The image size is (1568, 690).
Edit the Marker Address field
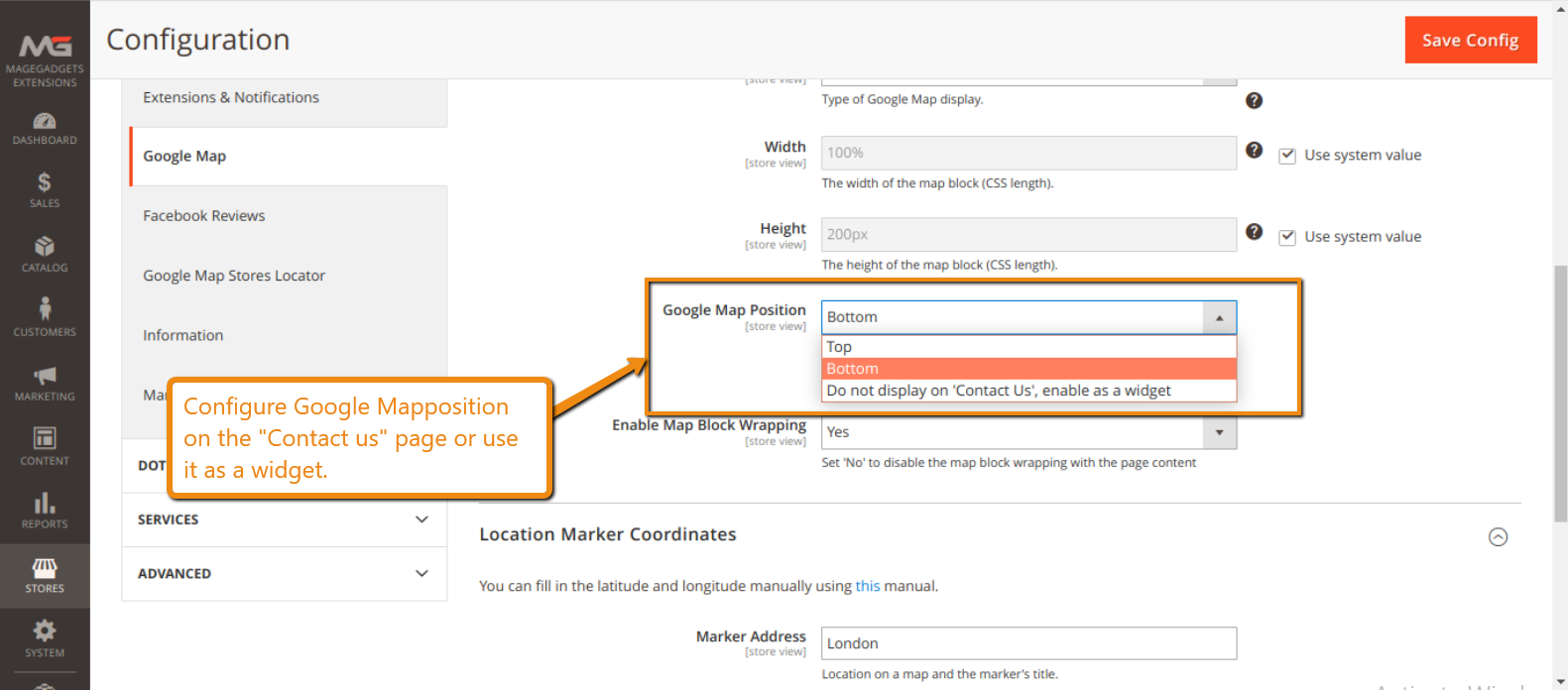(x=1028, y=643)
